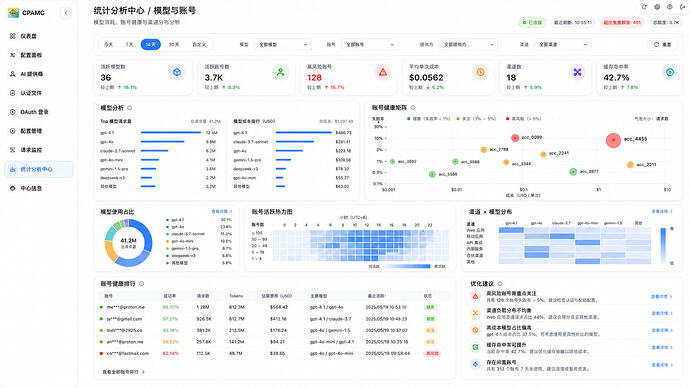Click the teal icon on the 缓存命中率 card

click(670, 72)
